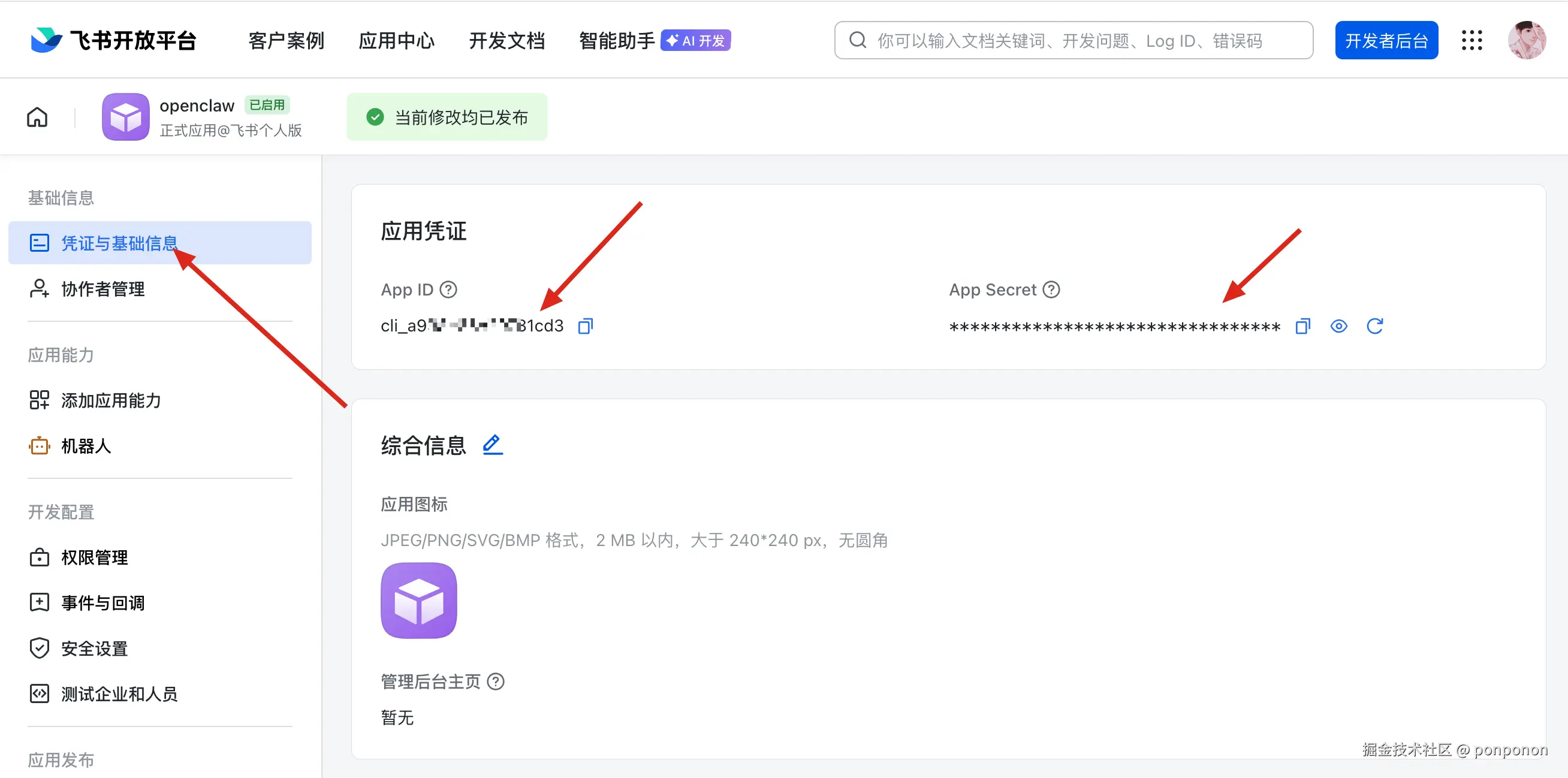Viewport: 1568px width, 778px height.
Task: Reveal the hidden App Secret
Action: [x=1338, y=326]
